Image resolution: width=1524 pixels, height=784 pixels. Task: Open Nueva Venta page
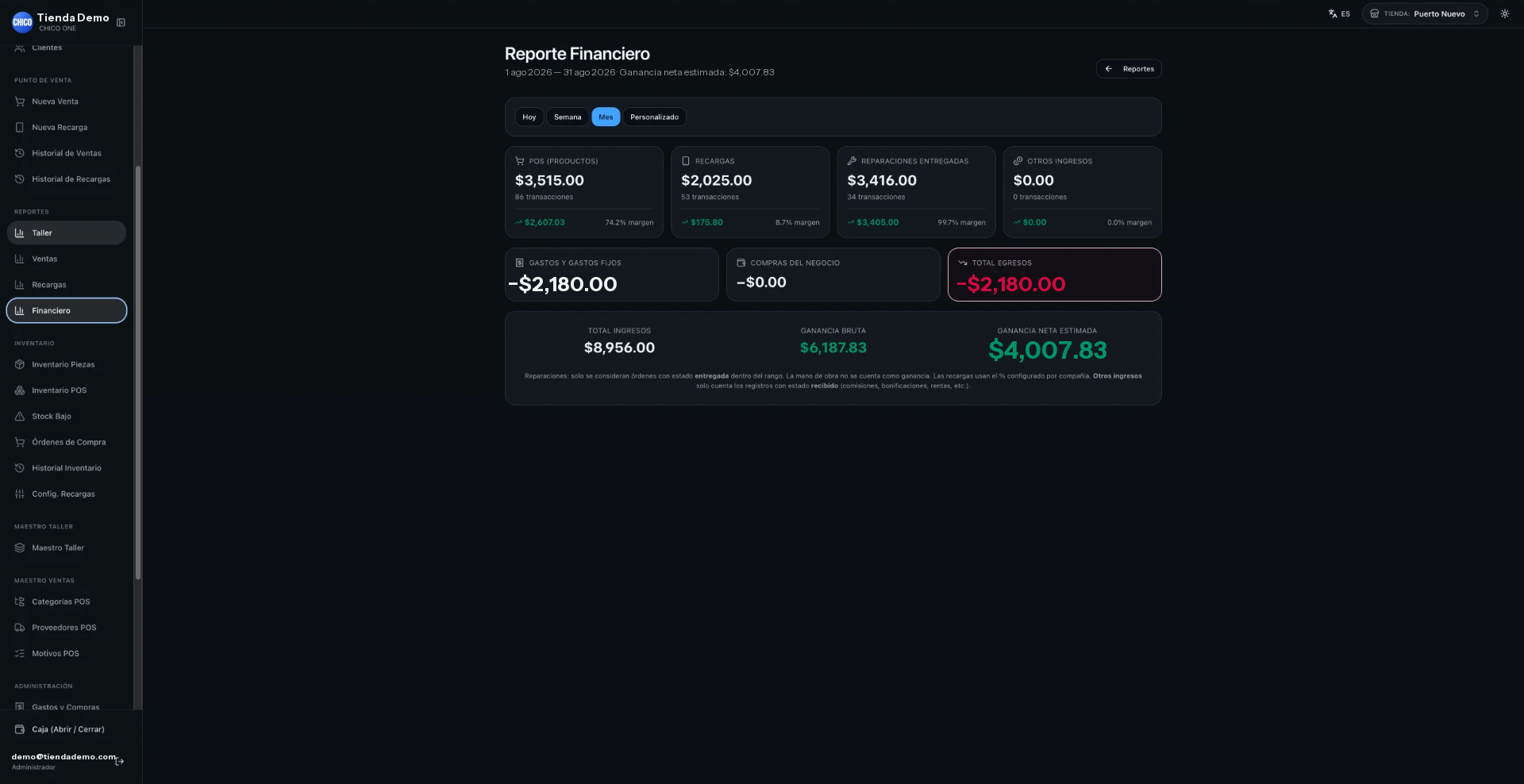67,102
